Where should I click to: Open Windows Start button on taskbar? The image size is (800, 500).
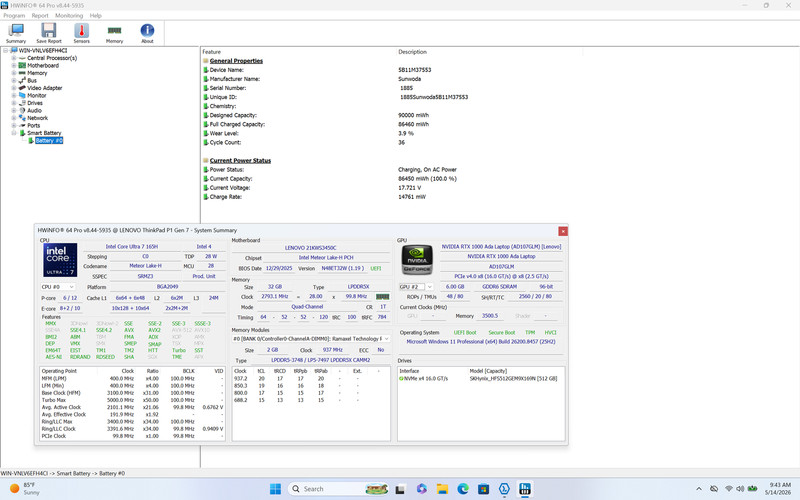pos(275,489)
